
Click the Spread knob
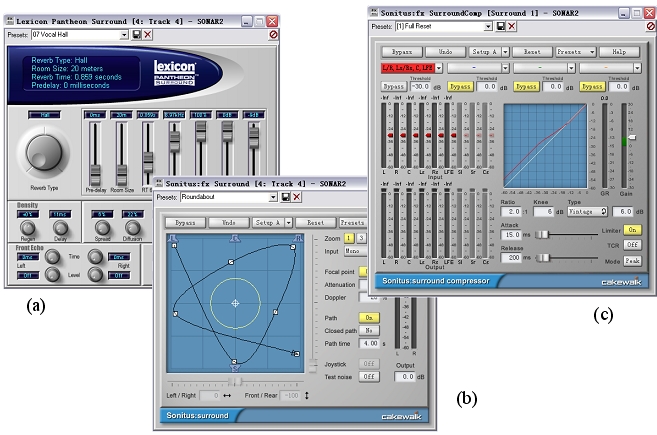[102, 228]
